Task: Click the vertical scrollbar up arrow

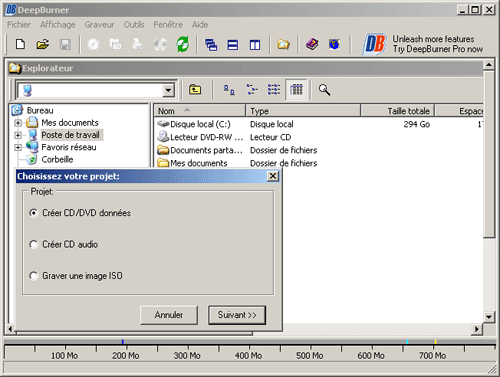Action: click(x=489, y=64)
